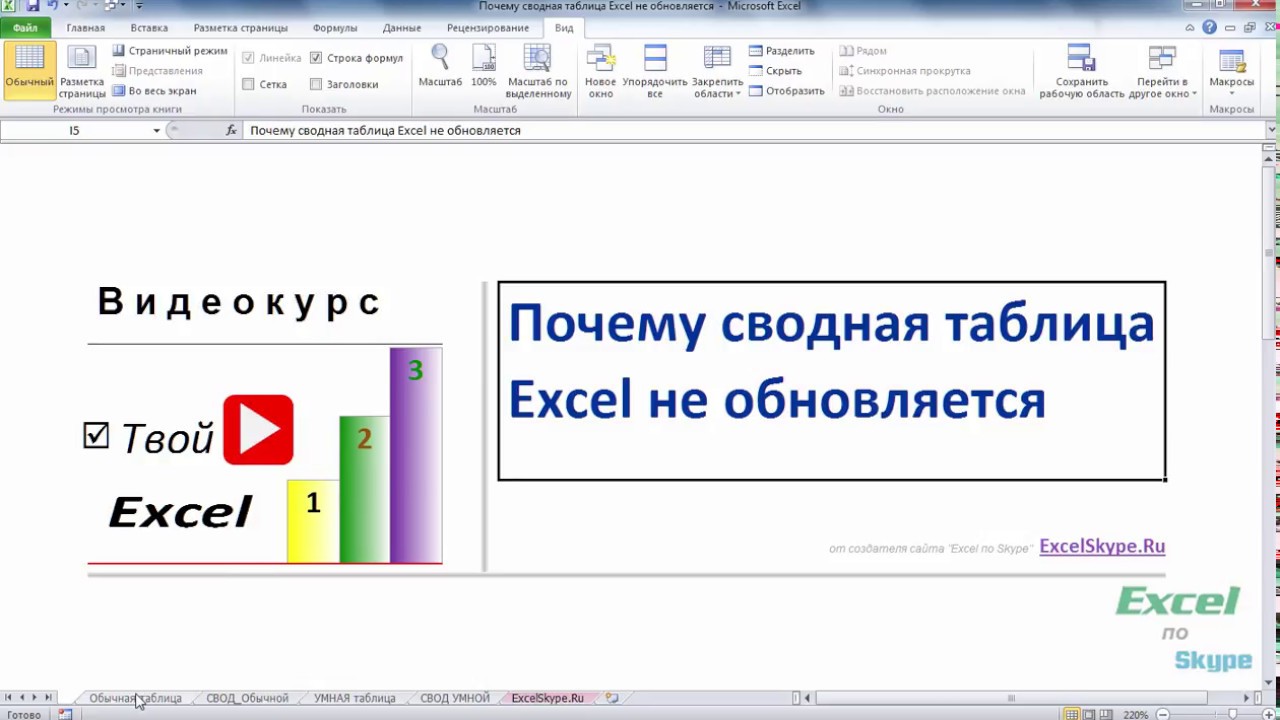Hide the window with Скрыть
Viewport: 1280px width, 720px height.
coord(775,71)
